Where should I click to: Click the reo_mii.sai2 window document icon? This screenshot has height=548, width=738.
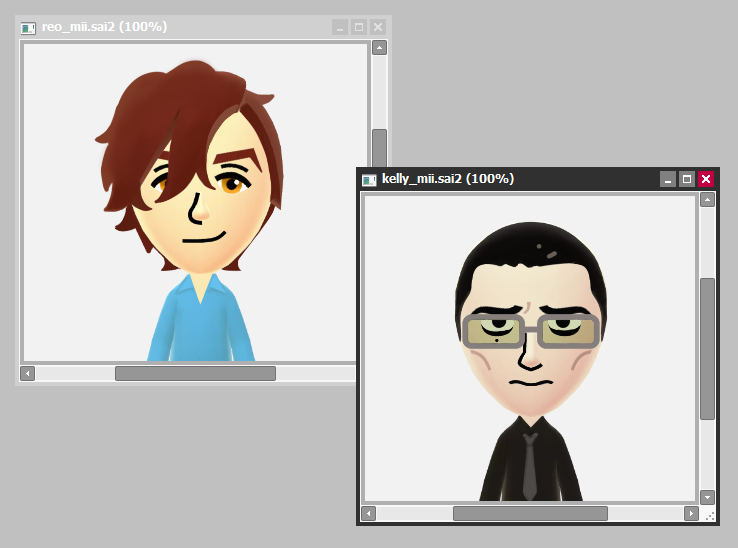[28, 28]
